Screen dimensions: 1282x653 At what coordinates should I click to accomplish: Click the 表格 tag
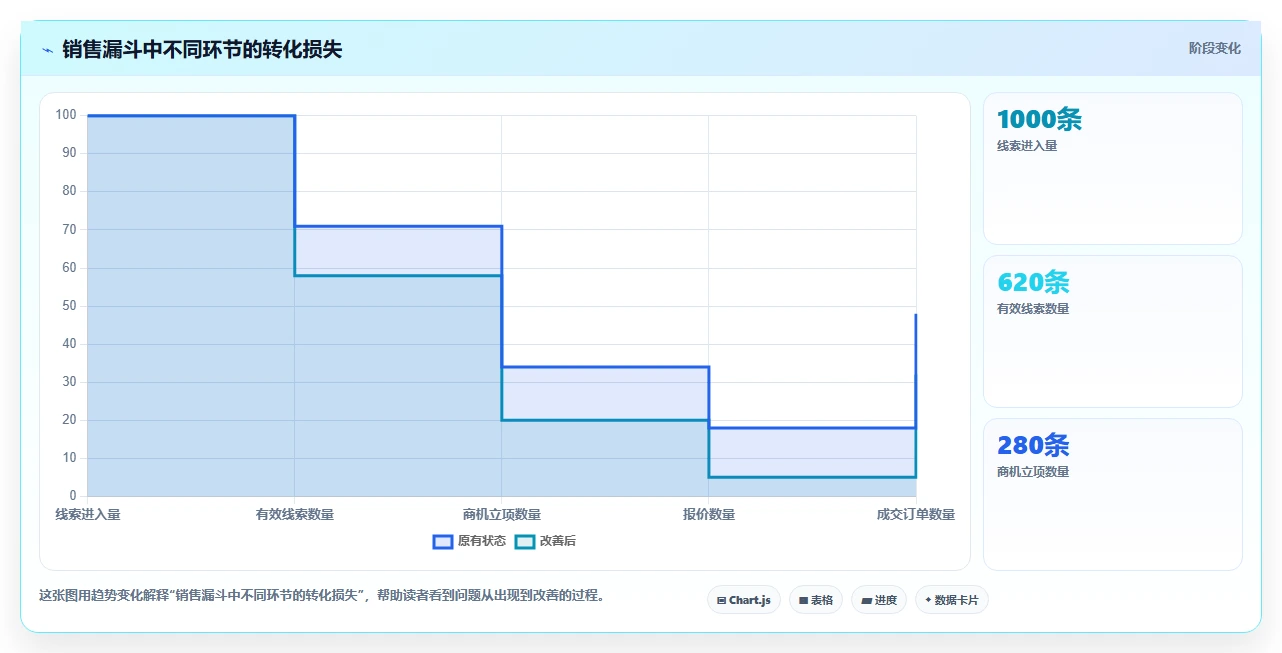(816, 600)
